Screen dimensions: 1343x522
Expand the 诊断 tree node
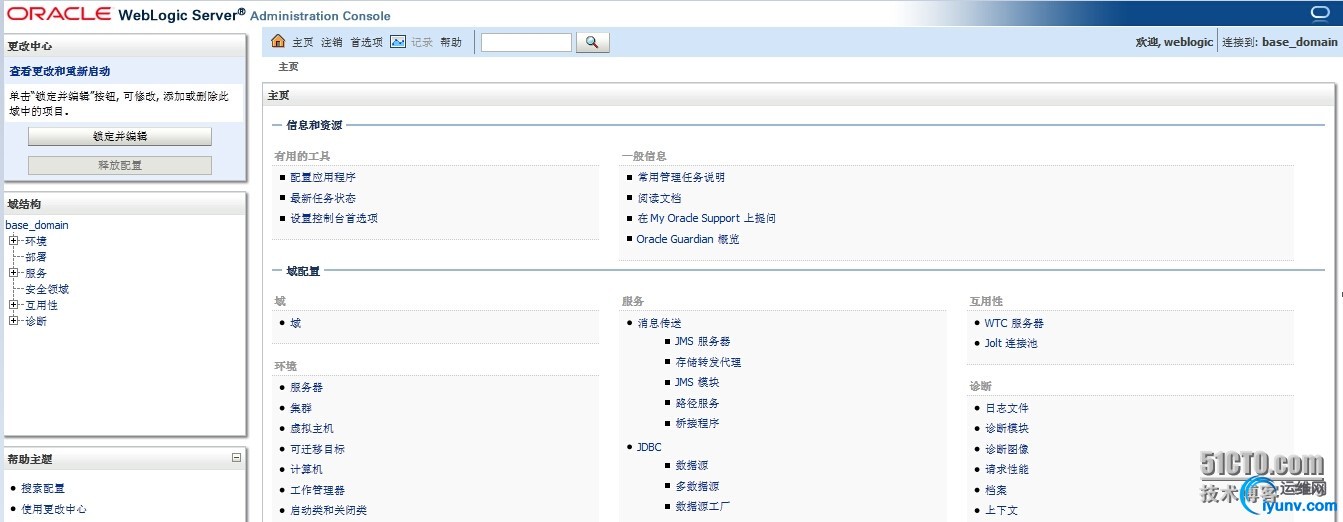[x=13, y=321]
